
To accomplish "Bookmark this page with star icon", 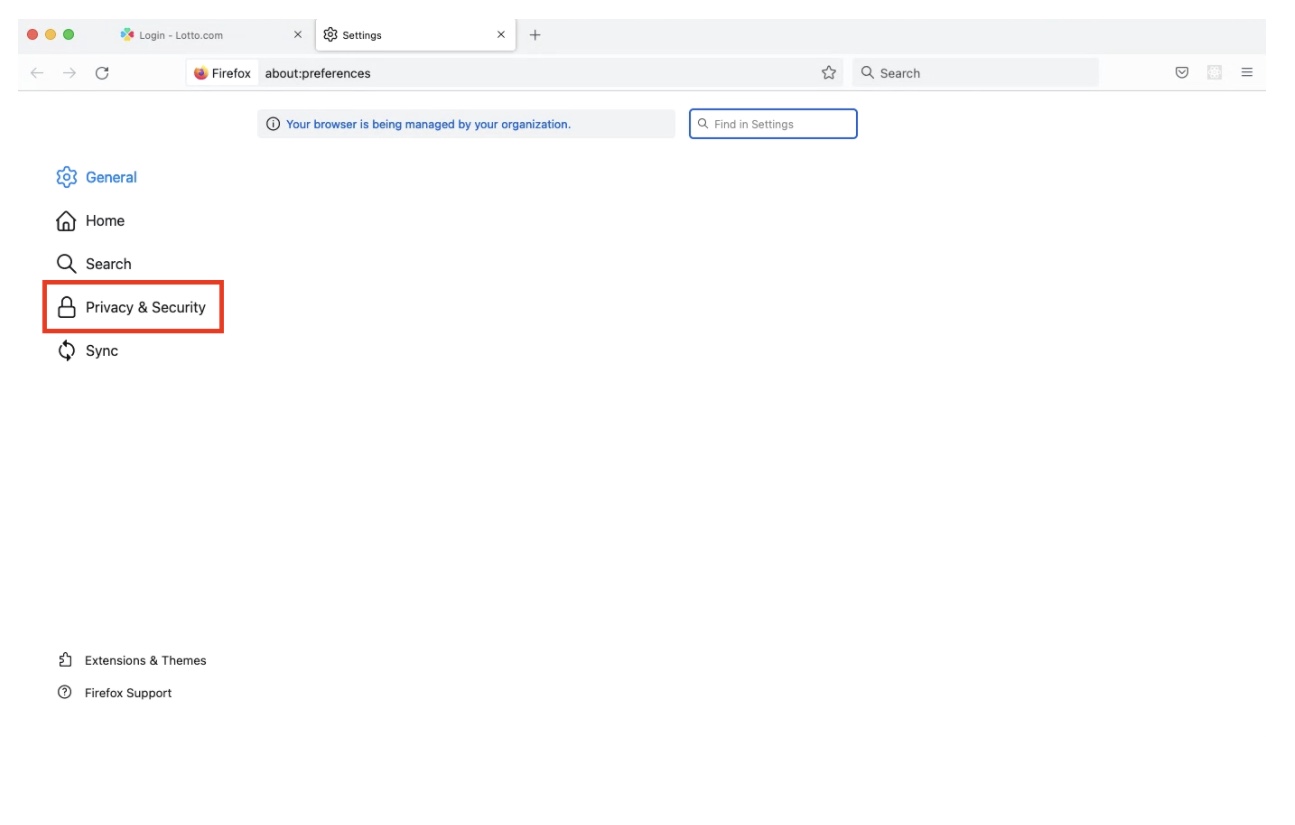I will coord(829,73).
